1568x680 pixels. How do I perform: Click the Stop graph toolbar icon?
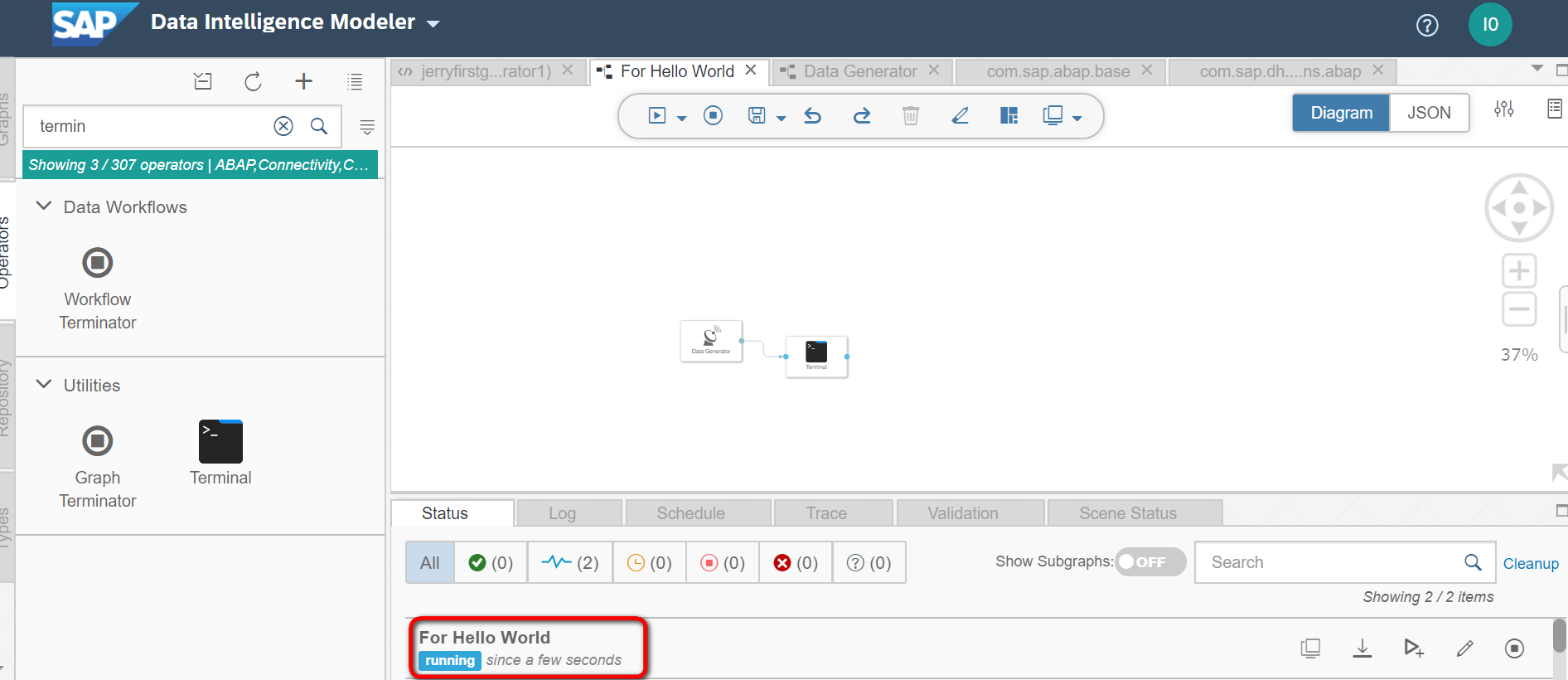(713, 115)
